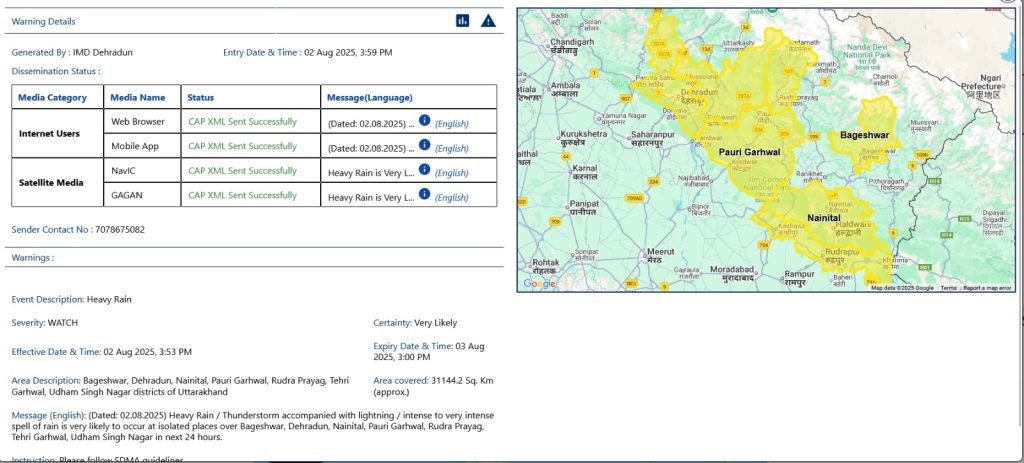Click Area covered 31144.2 Sq. Km text

point(433,386)
